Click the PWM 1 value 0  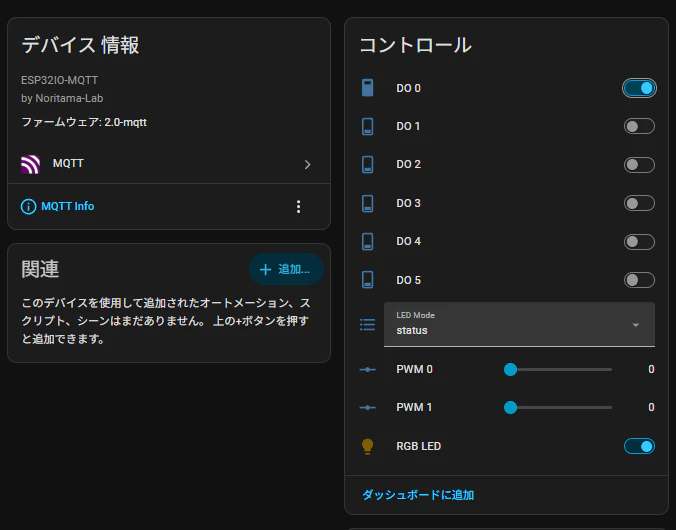[x=651, y=408]
